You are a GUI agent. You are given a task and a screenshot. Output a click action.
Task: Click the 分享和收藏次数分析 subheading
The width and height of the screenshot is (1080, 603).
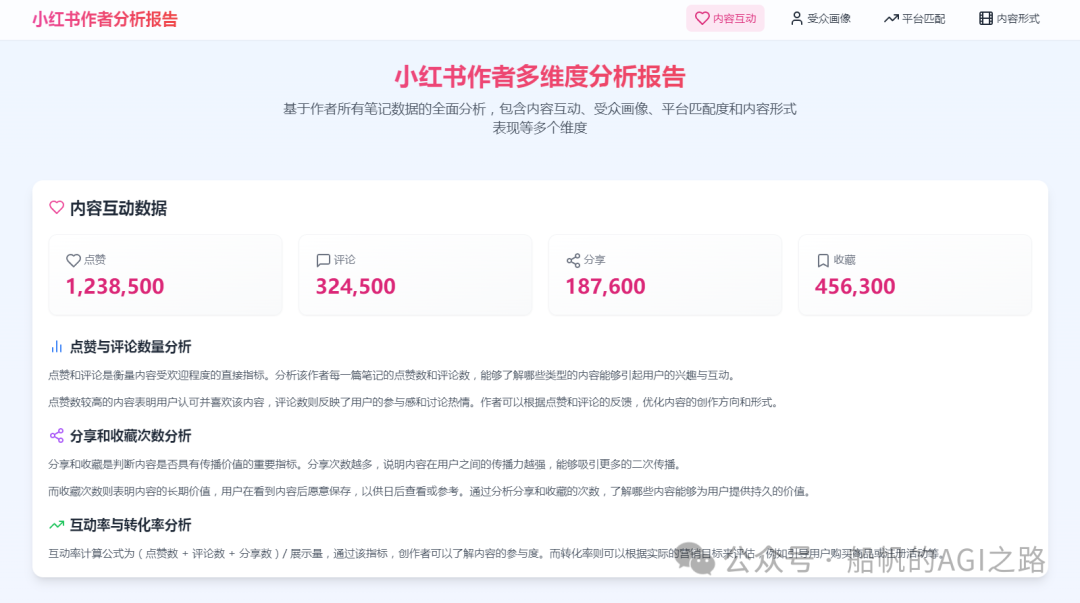tap(131, 436)
